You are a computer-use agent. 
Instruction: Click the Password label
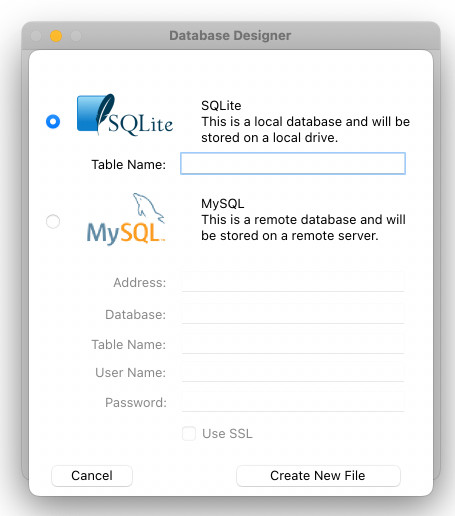click(x=136, y=402)
